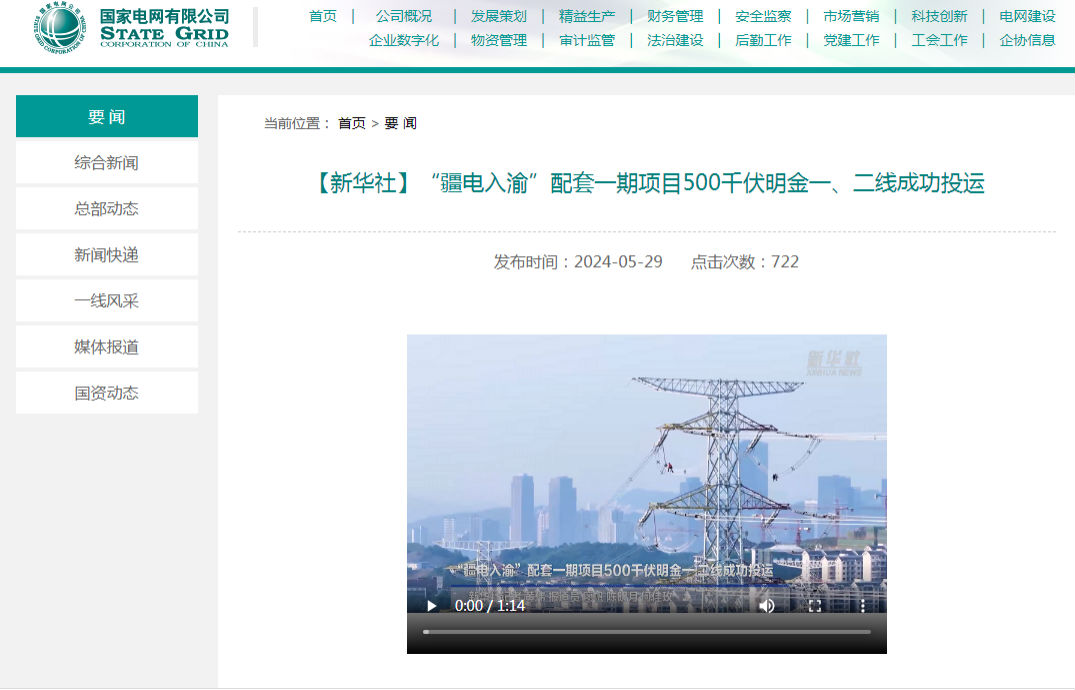The width and height of the screenshot is (1075, 690).
Task: Select the 科技创新 menu item
Action: [939, 16]
